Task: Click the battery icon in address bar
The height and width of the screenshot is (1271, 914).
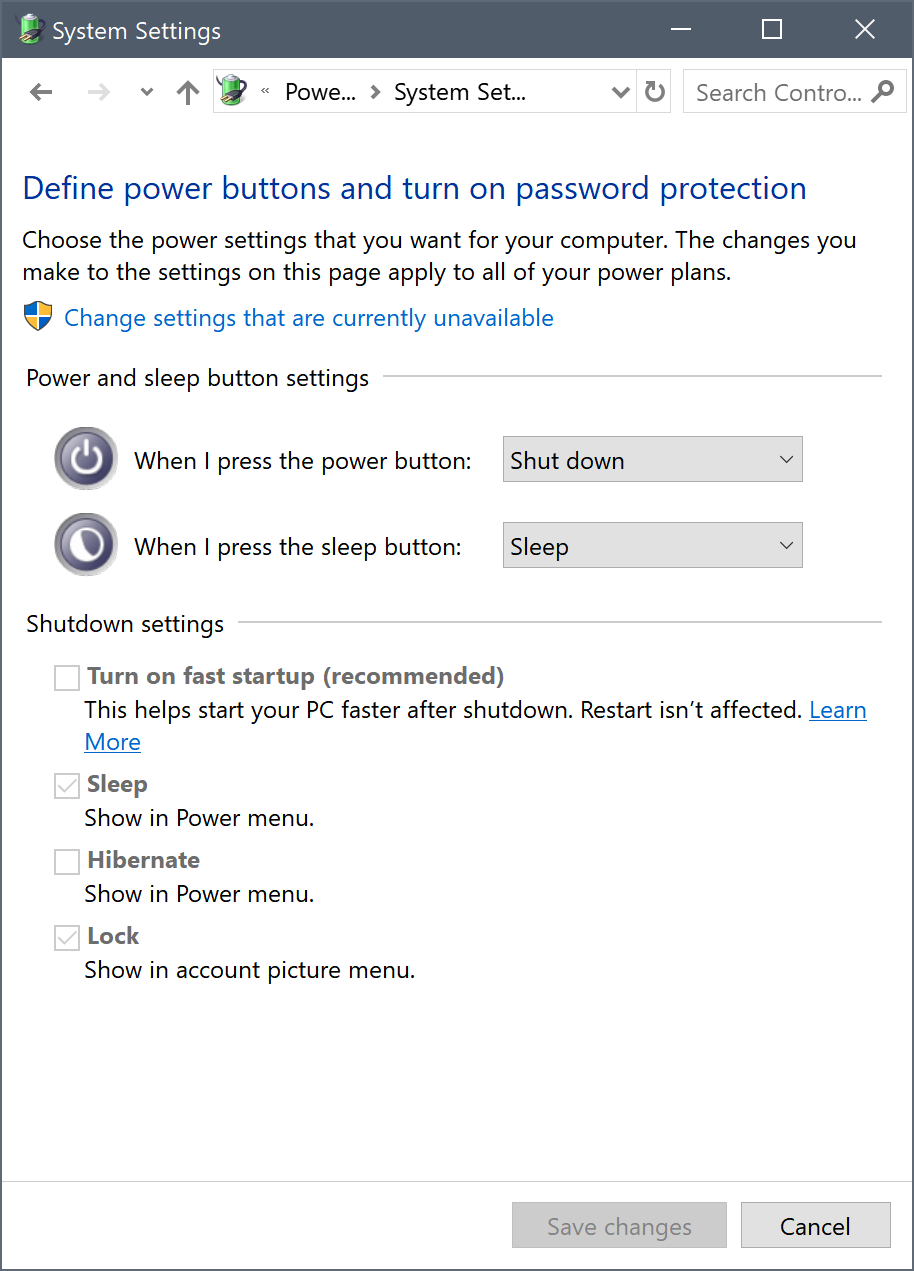Action: tap(233, 92)
